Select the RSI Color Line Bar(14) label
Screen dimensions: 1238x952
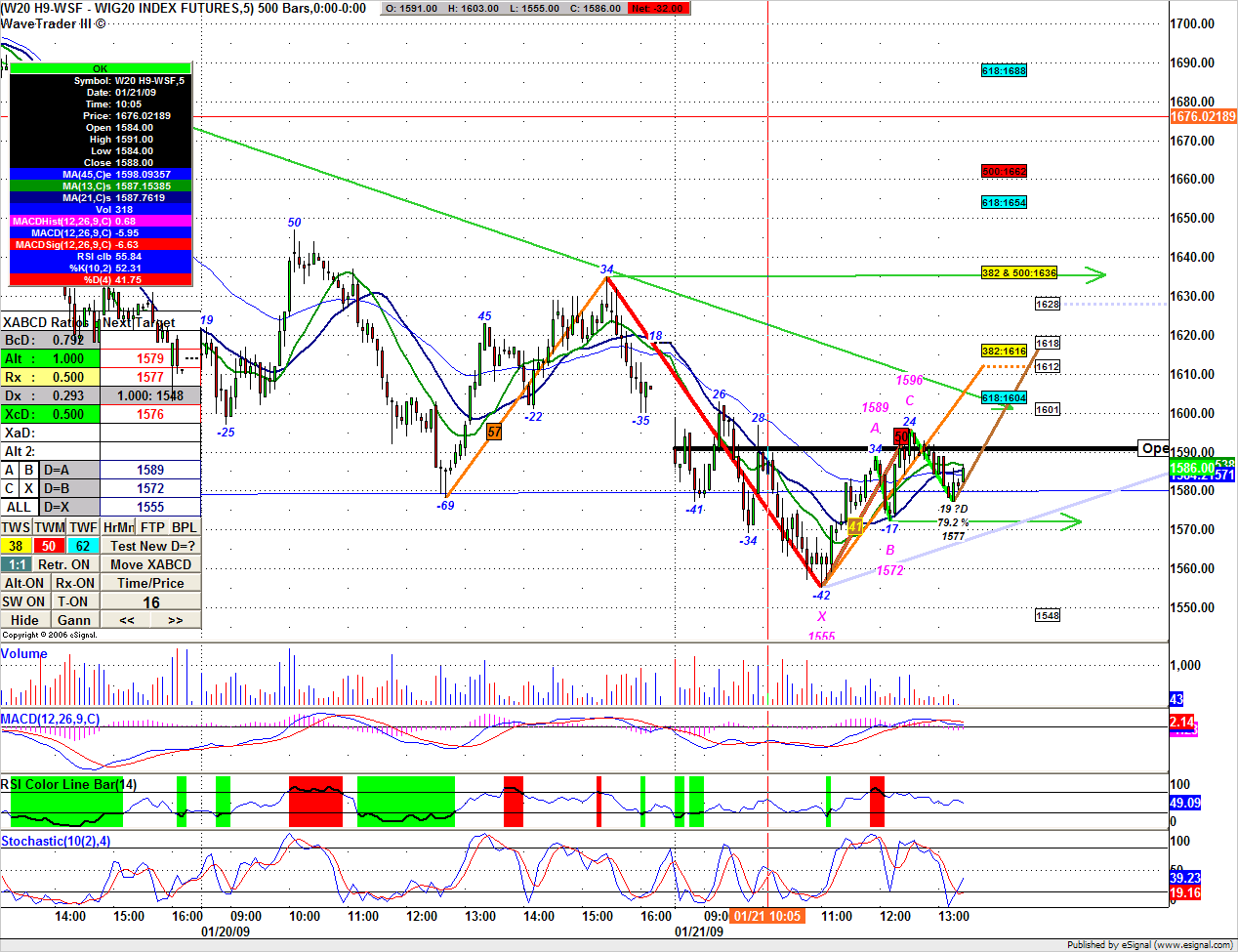(68, 784)
